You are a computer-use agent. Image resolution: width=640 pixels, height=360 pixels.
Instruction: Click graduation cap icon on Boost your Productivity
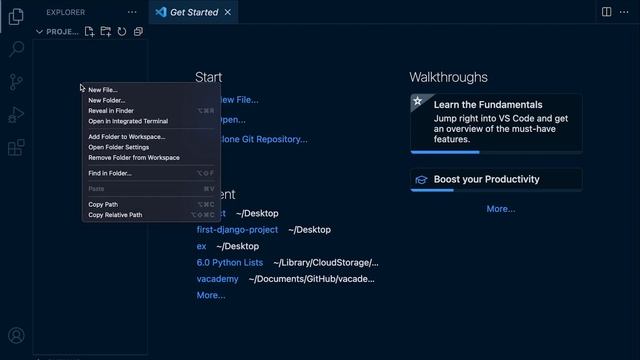(x=421, y=180)
